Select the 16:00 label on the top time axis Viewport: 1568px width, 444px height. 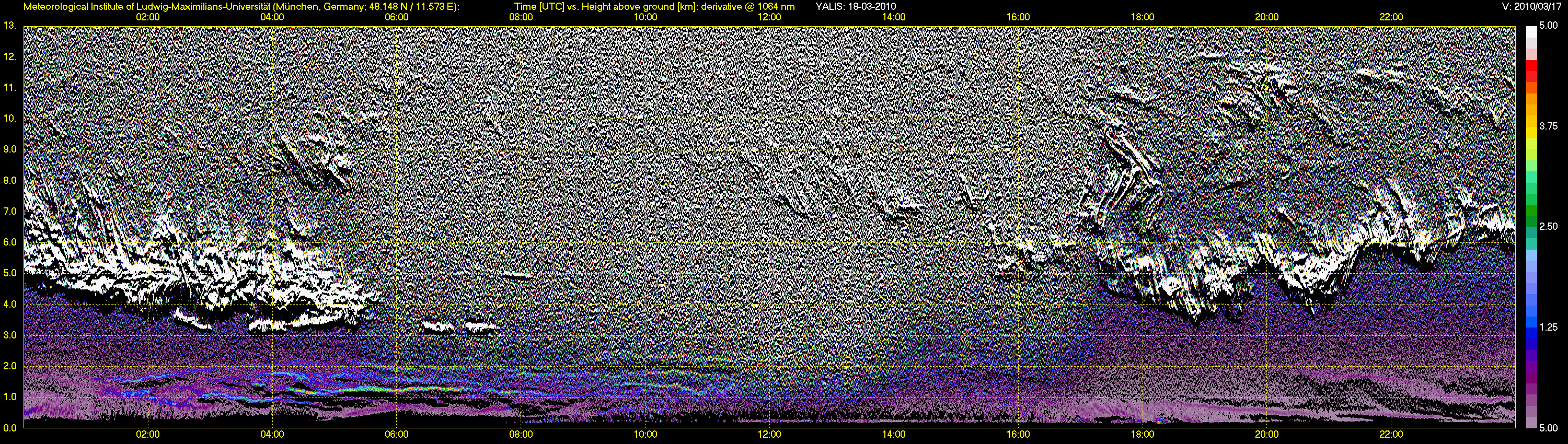pos(1018,17)
